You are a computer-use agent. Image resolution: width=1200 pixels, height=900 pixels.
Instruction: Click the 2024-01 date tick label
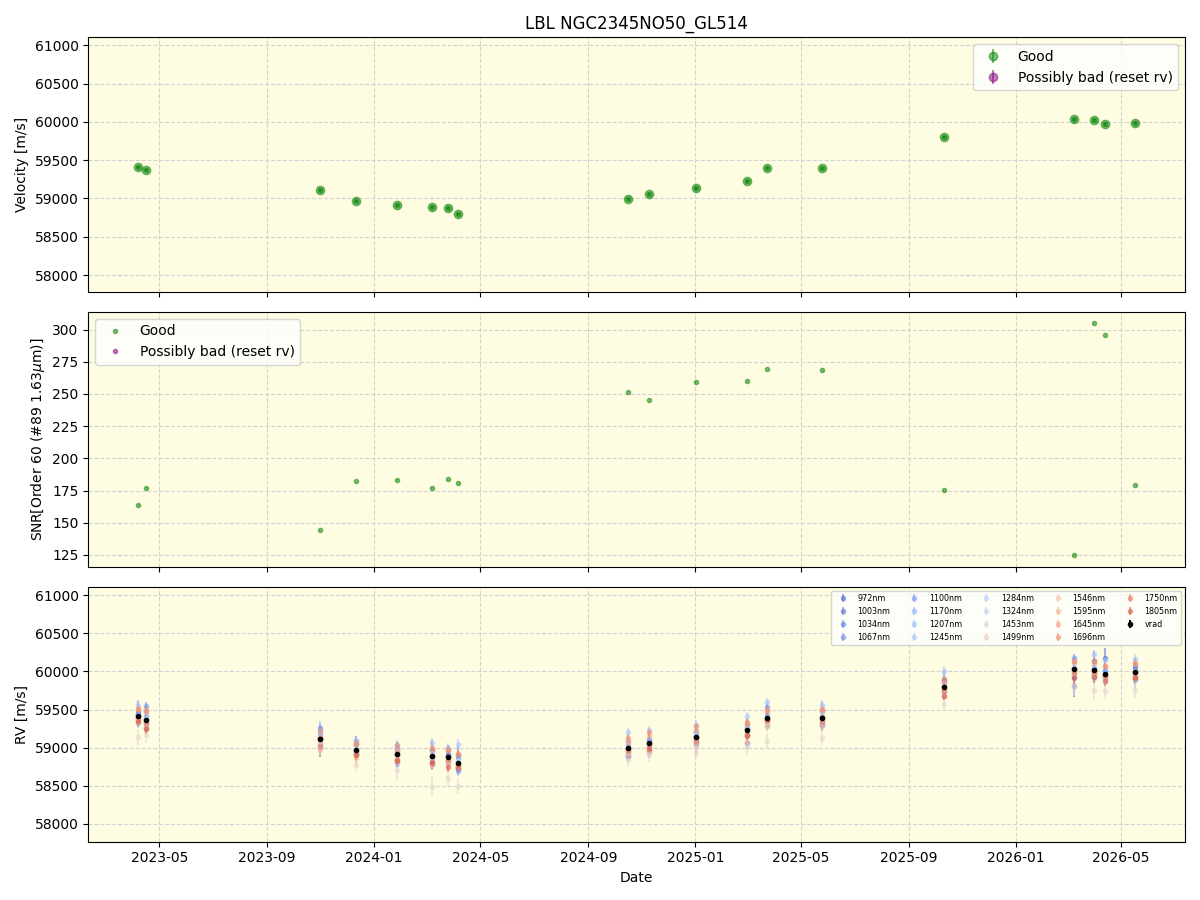pos(374,856)
